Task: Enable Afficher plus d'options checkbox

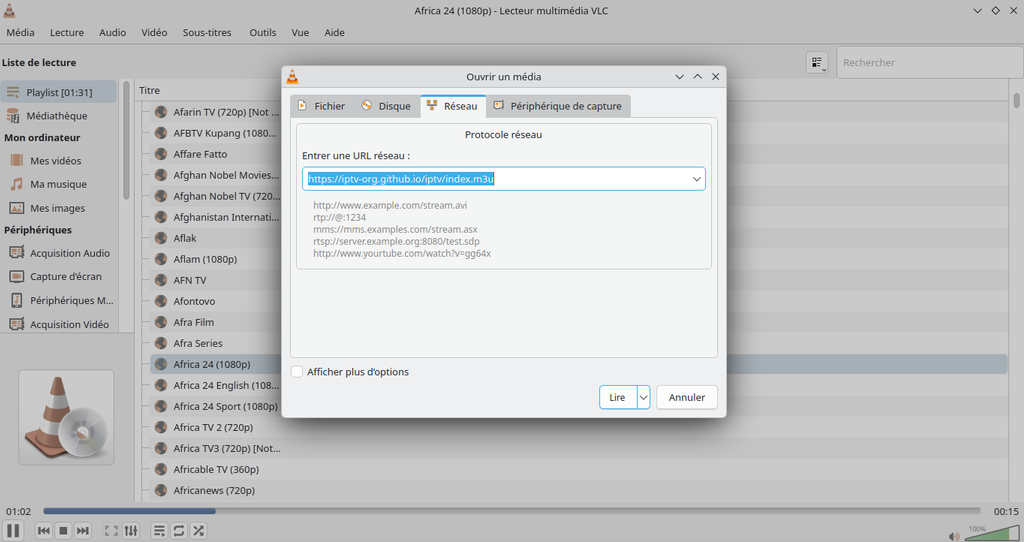Action: pos(297,372)
